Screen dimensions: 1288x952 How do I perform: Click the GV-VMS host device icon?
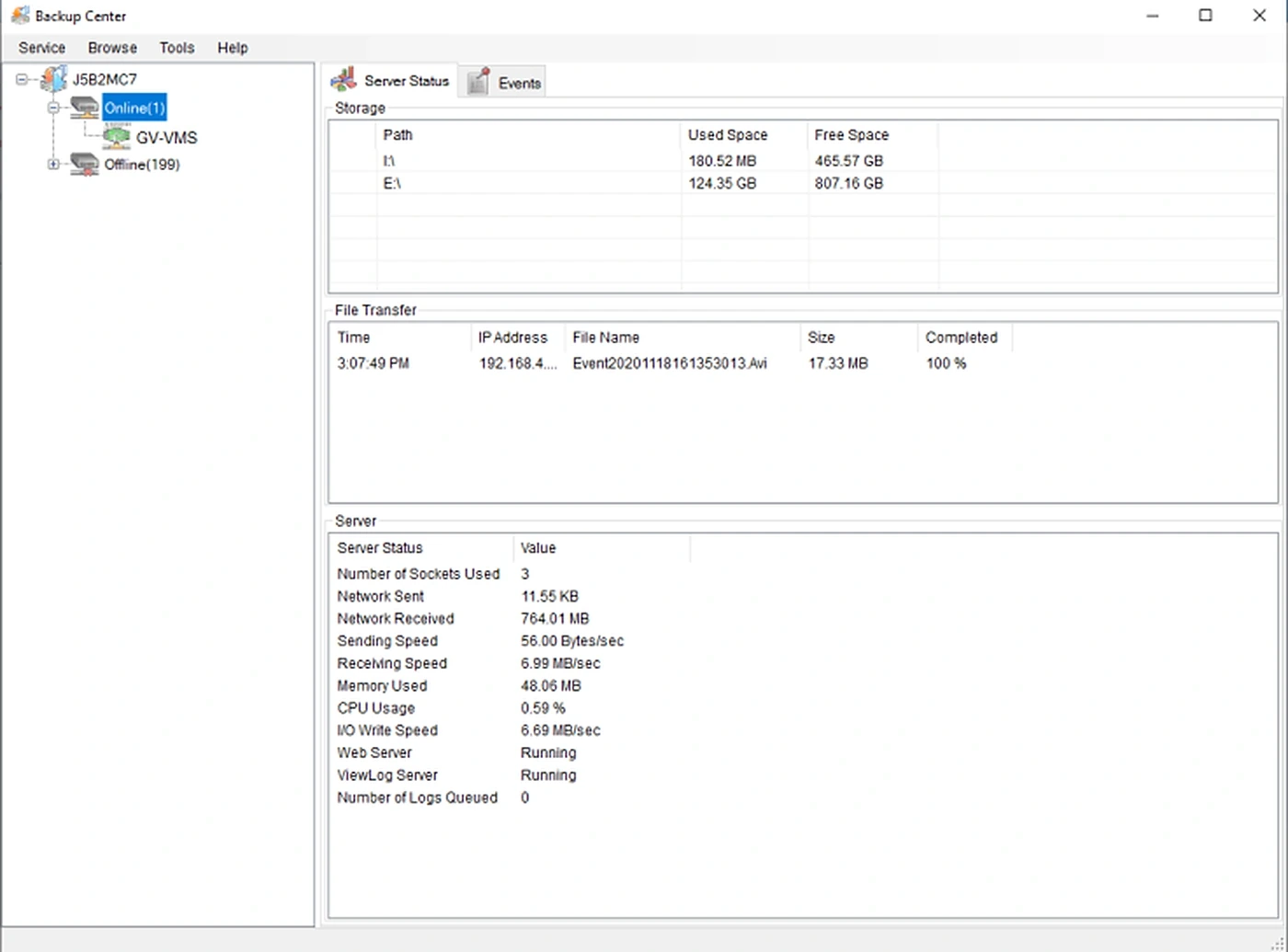coord(117,137)
